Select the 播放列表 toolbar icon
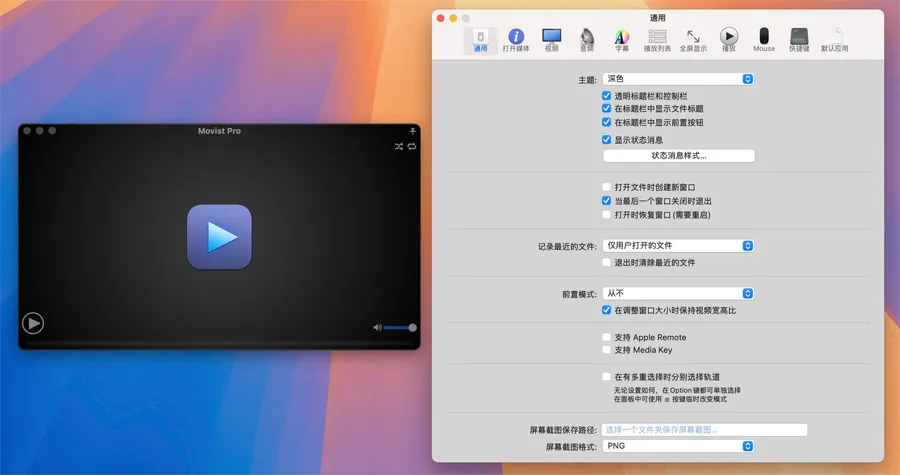Screen dimensions: 900x475 (x=657, y=39)
